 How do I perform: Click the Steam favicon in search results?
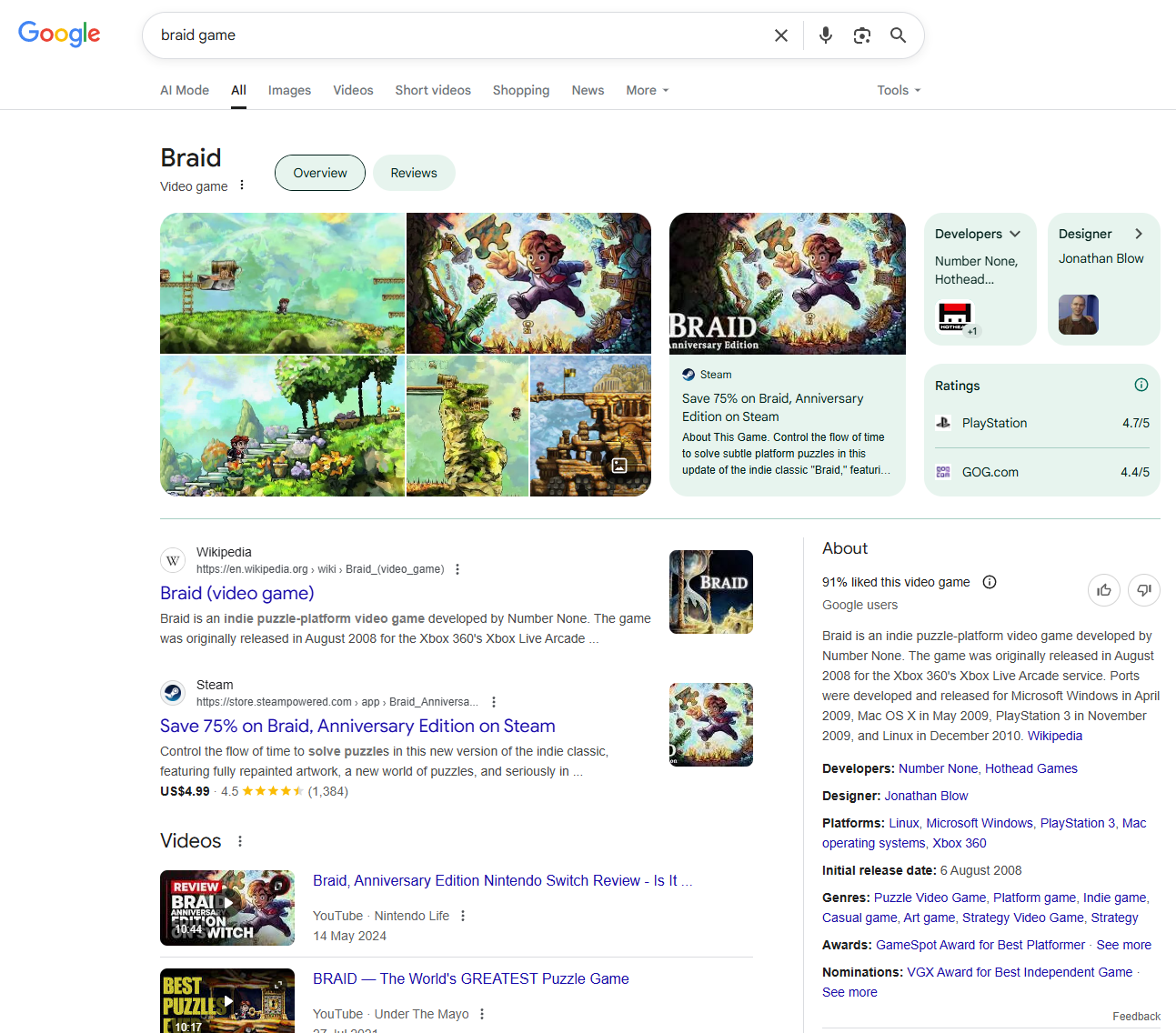(x=173, y=693)
